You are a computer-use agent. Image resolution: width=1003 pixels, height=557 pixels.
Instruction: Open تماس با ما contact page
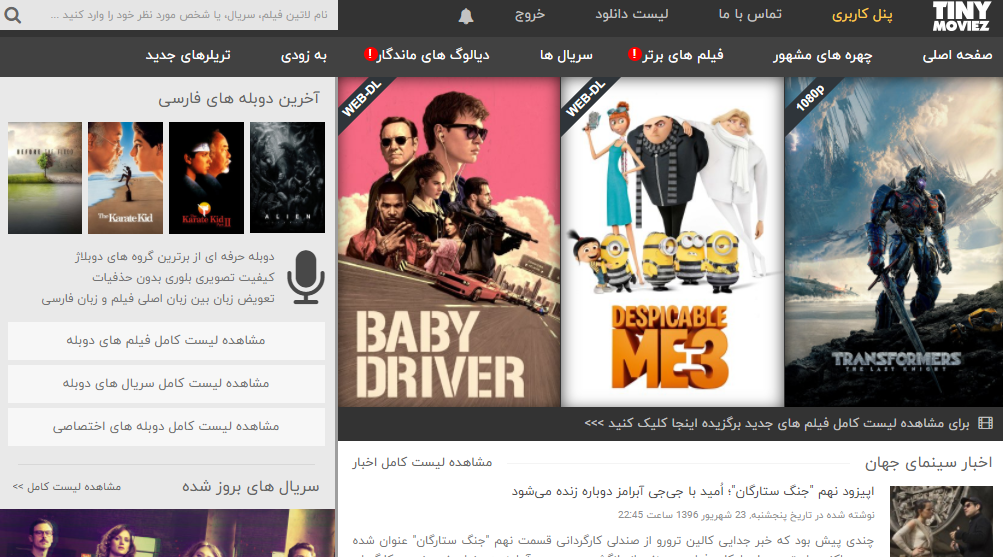click(750, 14)
